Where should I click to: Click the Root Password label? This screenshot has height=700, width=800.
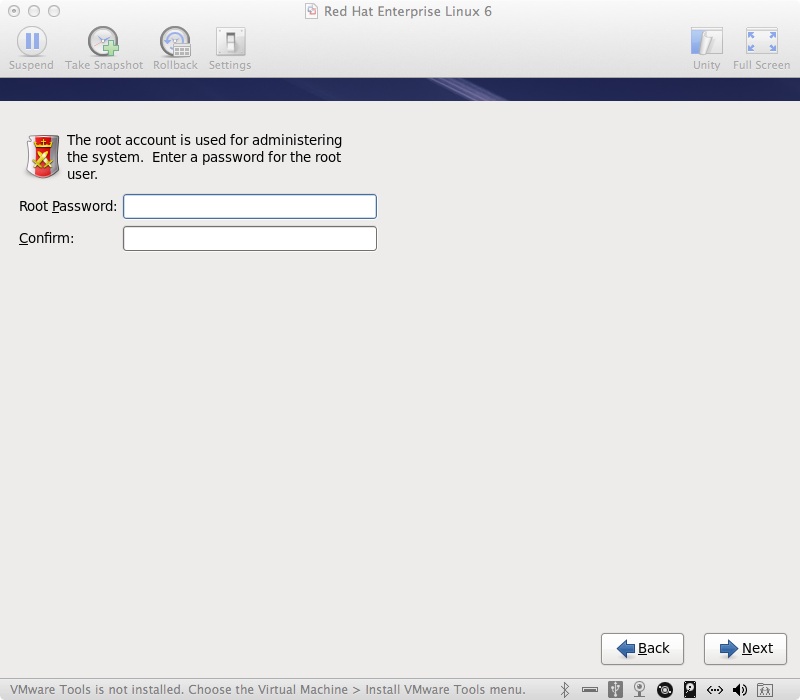(x=68, y=206)
